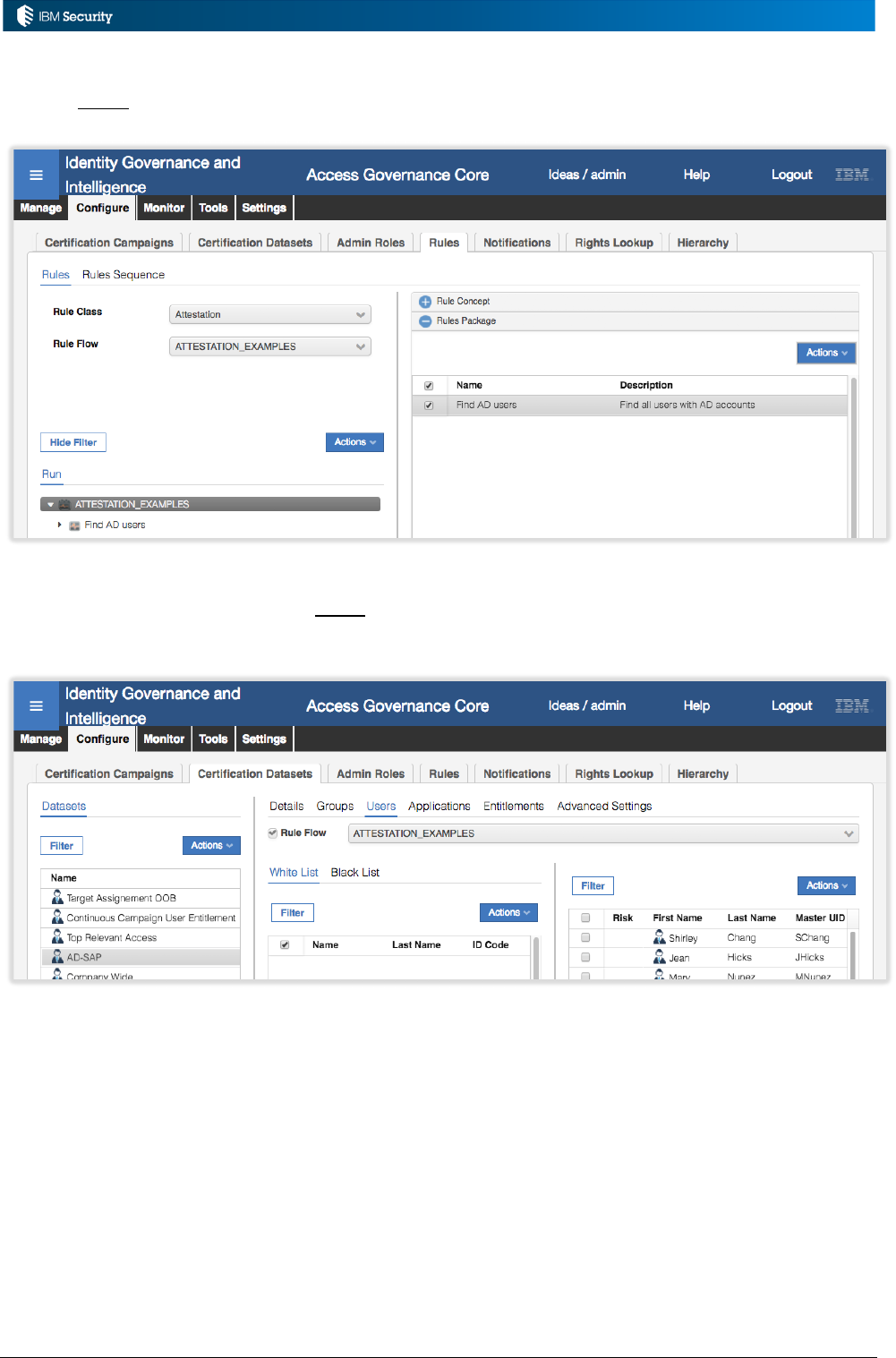This screenshot has width=896, height=1358.
Task: Click the user list vertical scrollbar
Action: [x=854, y=954]
